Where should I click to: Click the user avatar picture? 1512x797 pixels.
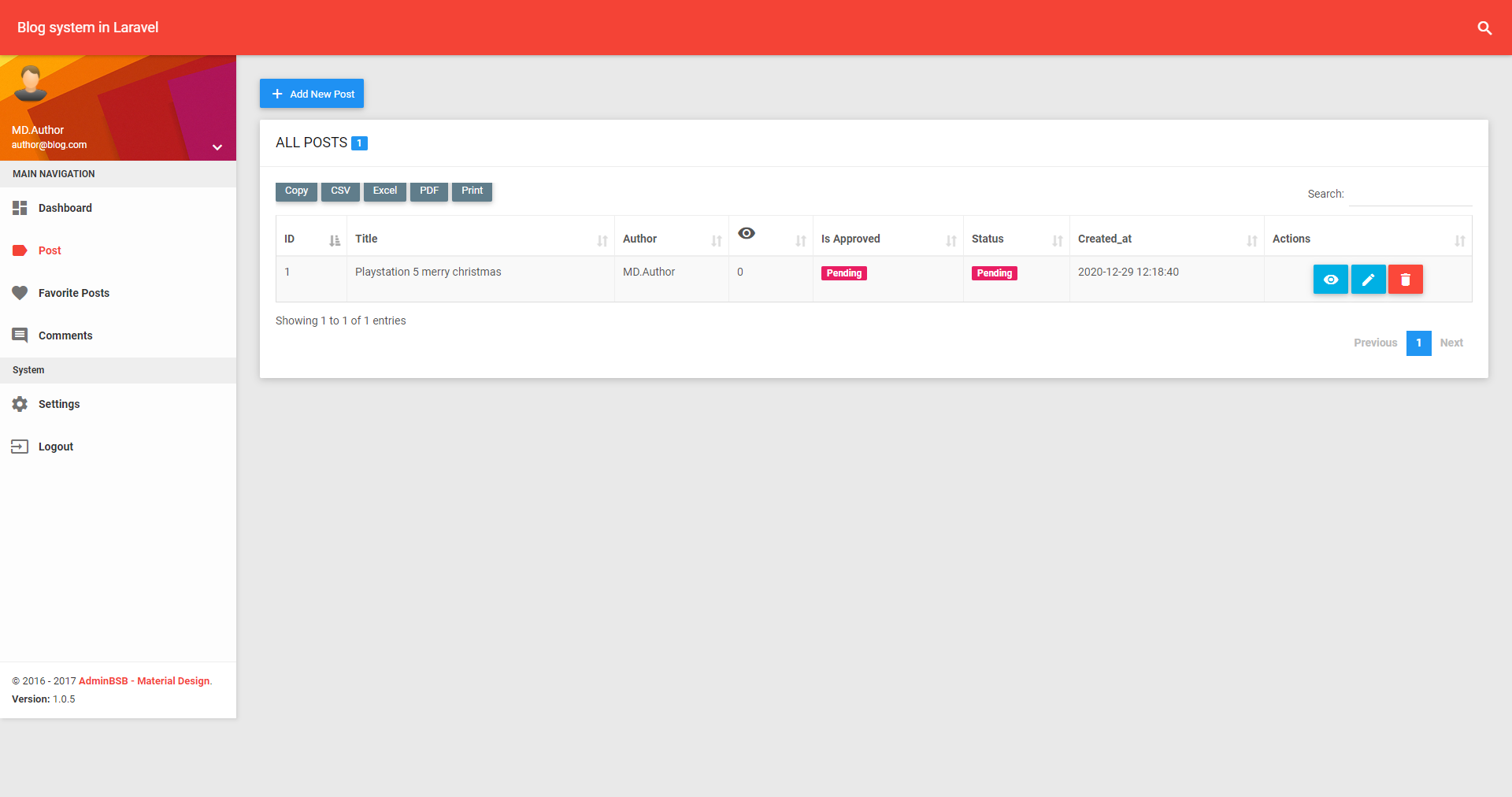point(31,83)
